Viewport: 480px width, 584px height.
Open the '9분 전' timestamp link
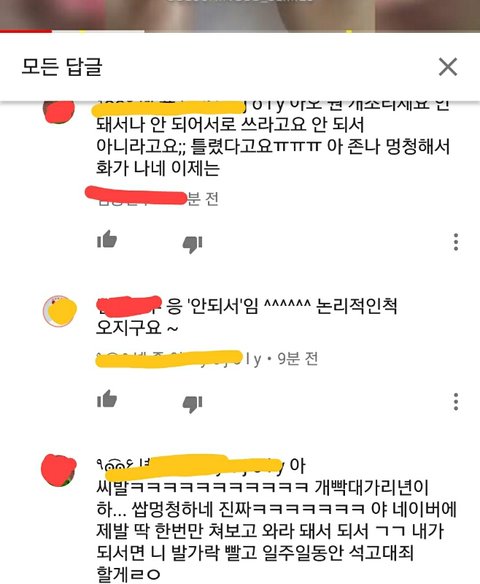coord(298,359)
